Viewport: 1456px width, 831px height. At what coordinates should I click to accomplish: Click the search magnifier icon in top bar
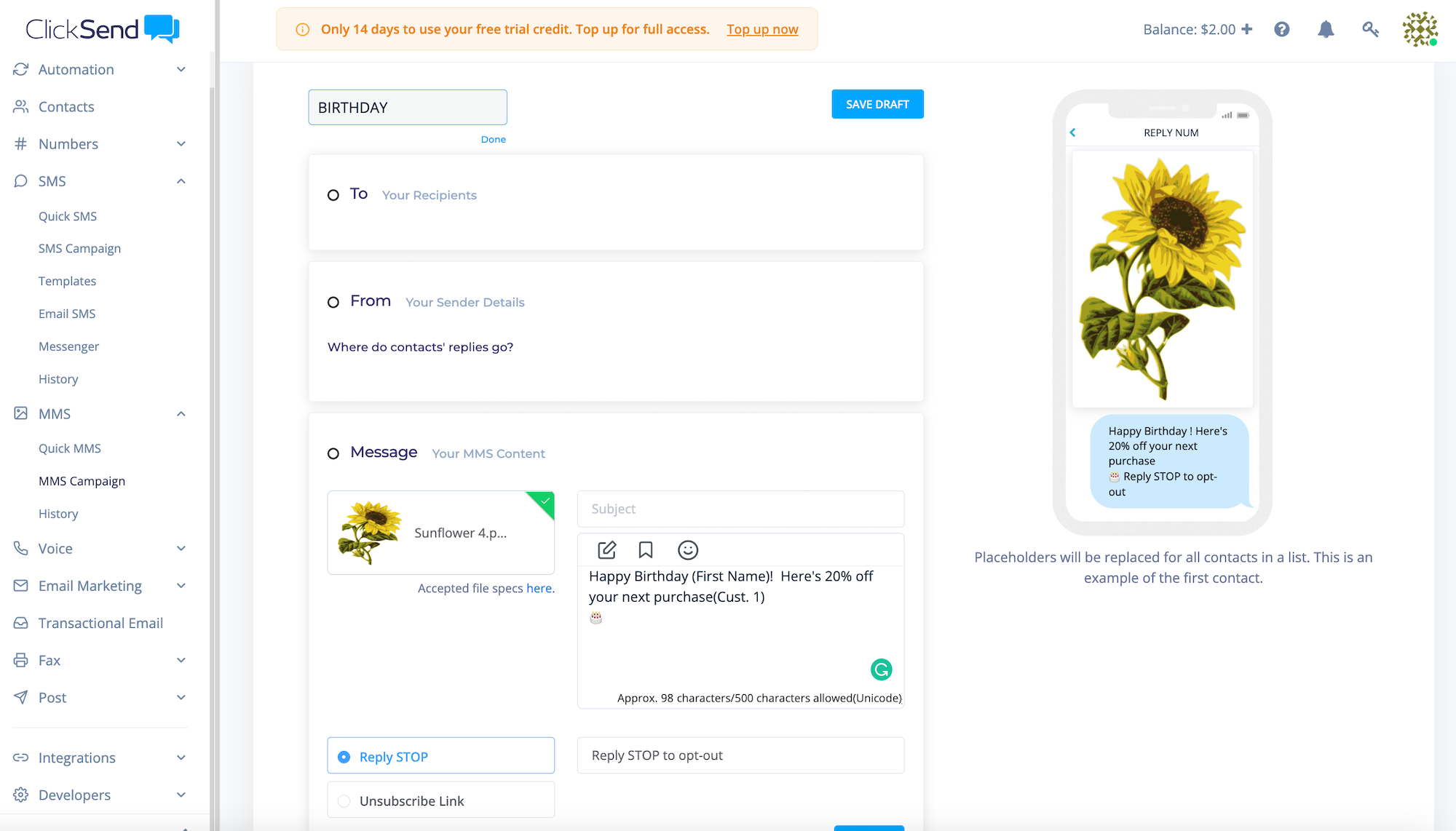(1370, 28)
